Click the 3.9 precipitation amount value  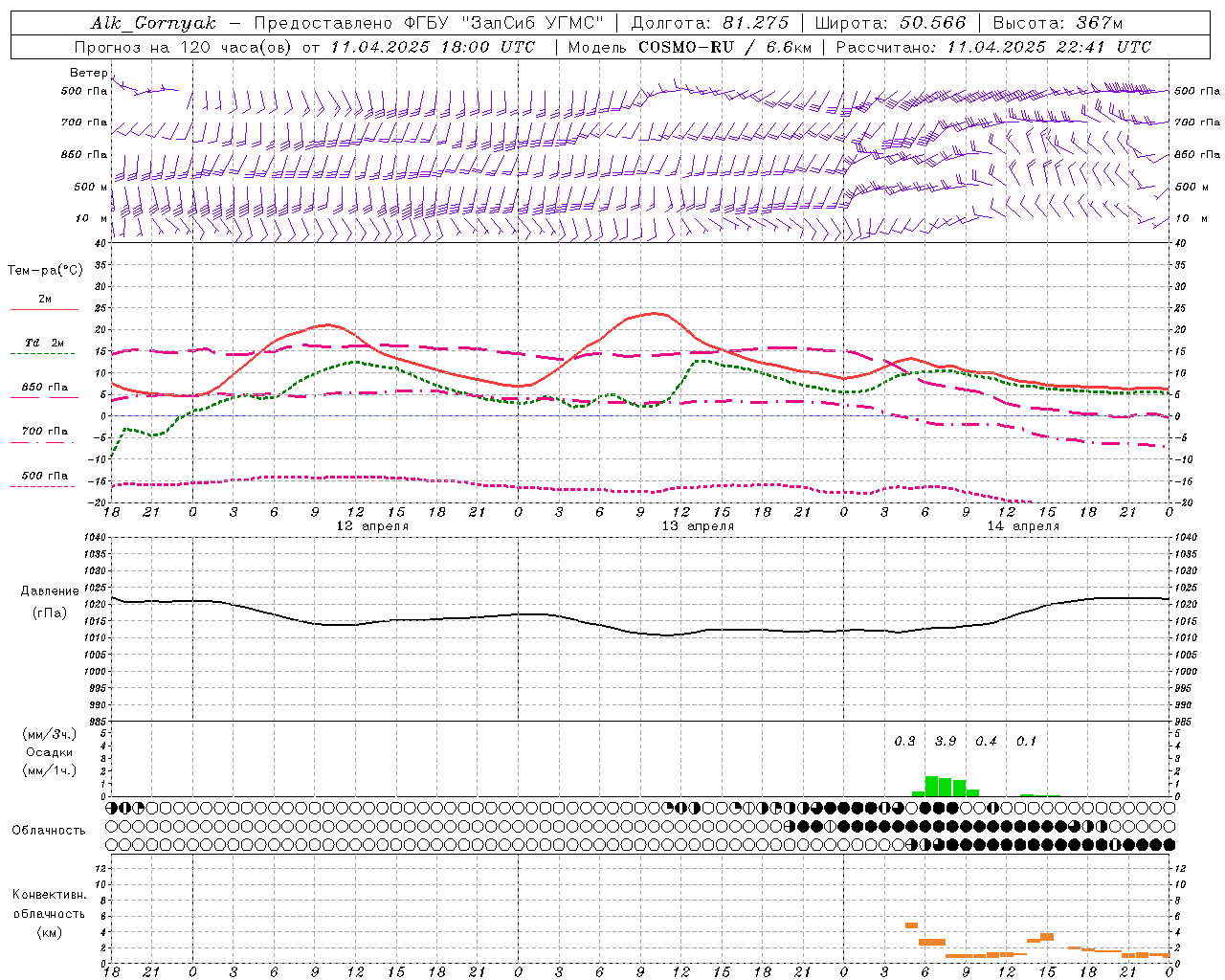coord(946,741)
